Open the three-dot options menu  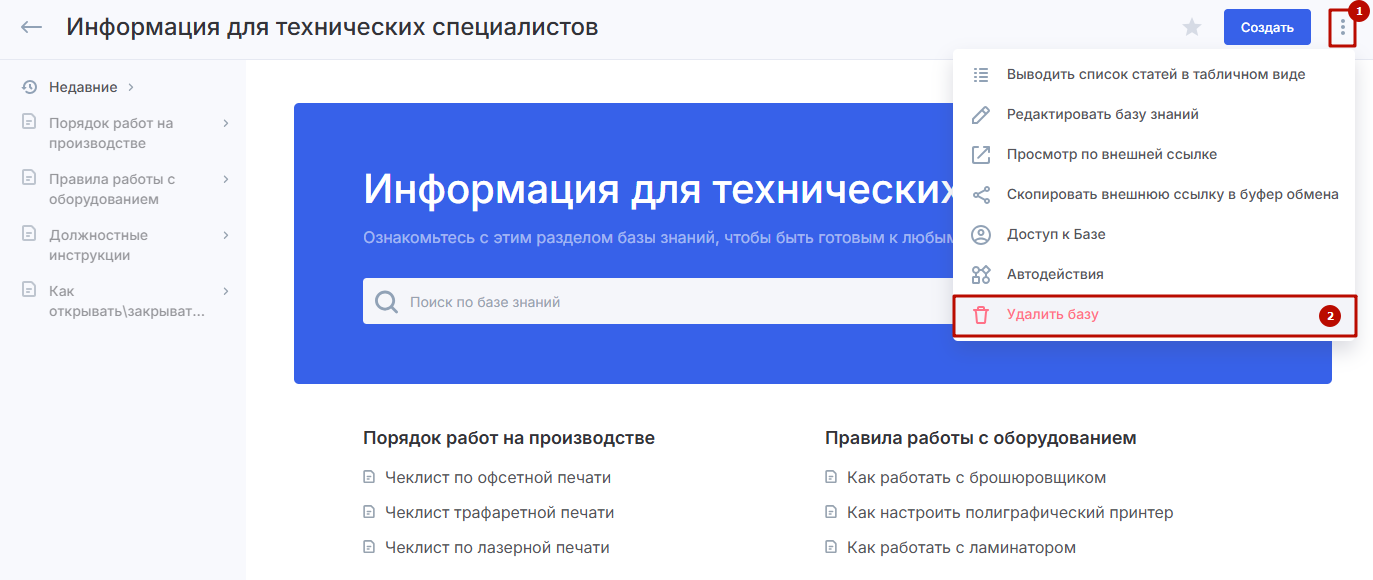(x=1342, y=28)
